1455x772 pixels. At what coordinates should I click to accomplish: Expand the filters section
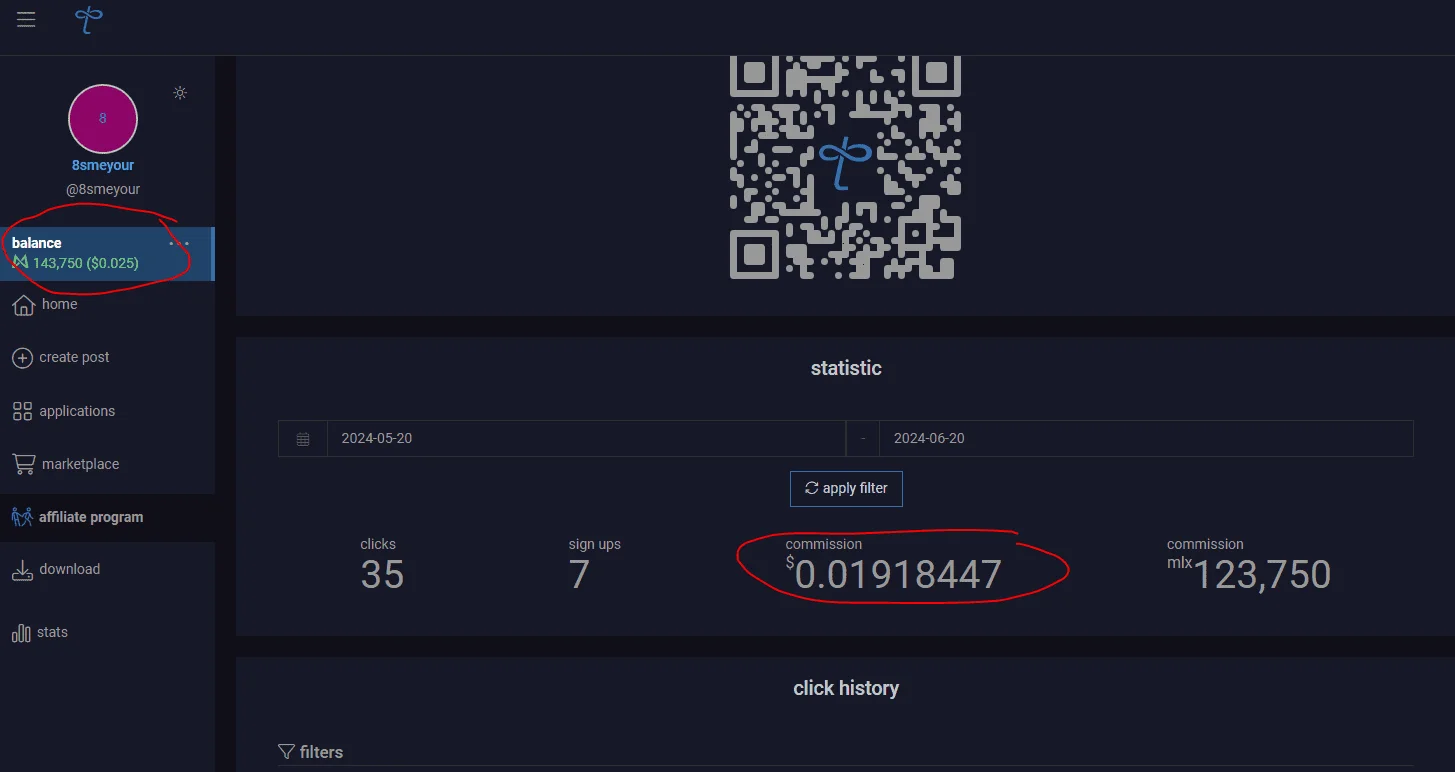[321, 752]
